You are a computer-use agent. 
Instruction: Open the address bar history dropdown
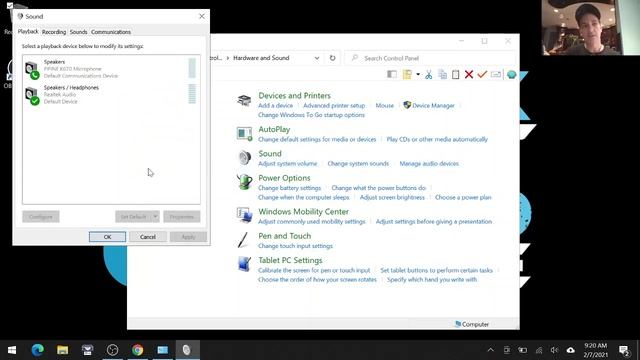[317, 58]
